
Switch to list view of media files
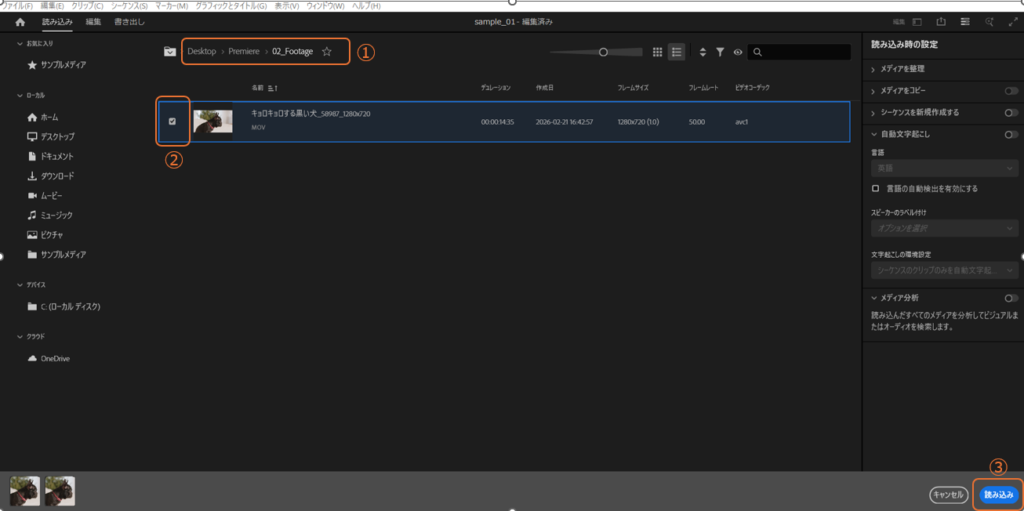coord(676,52)
